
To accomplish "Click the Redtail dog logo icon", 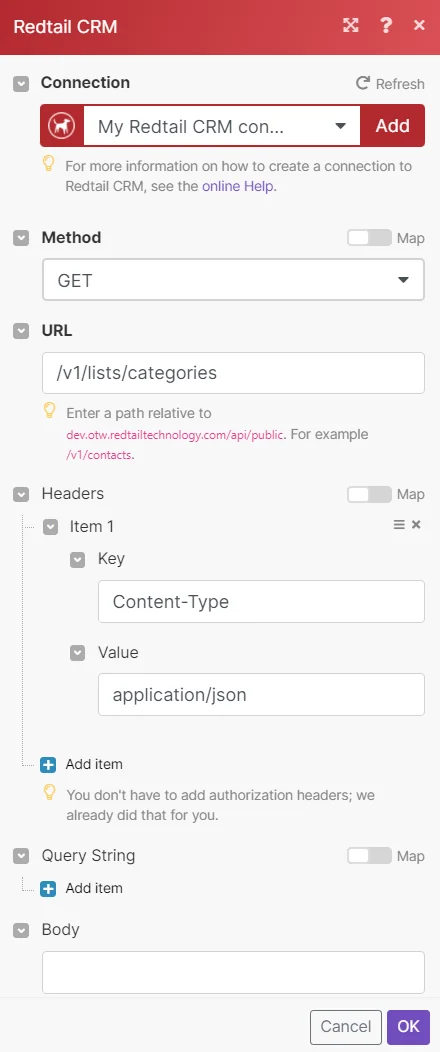I will (x=62, y=125).
